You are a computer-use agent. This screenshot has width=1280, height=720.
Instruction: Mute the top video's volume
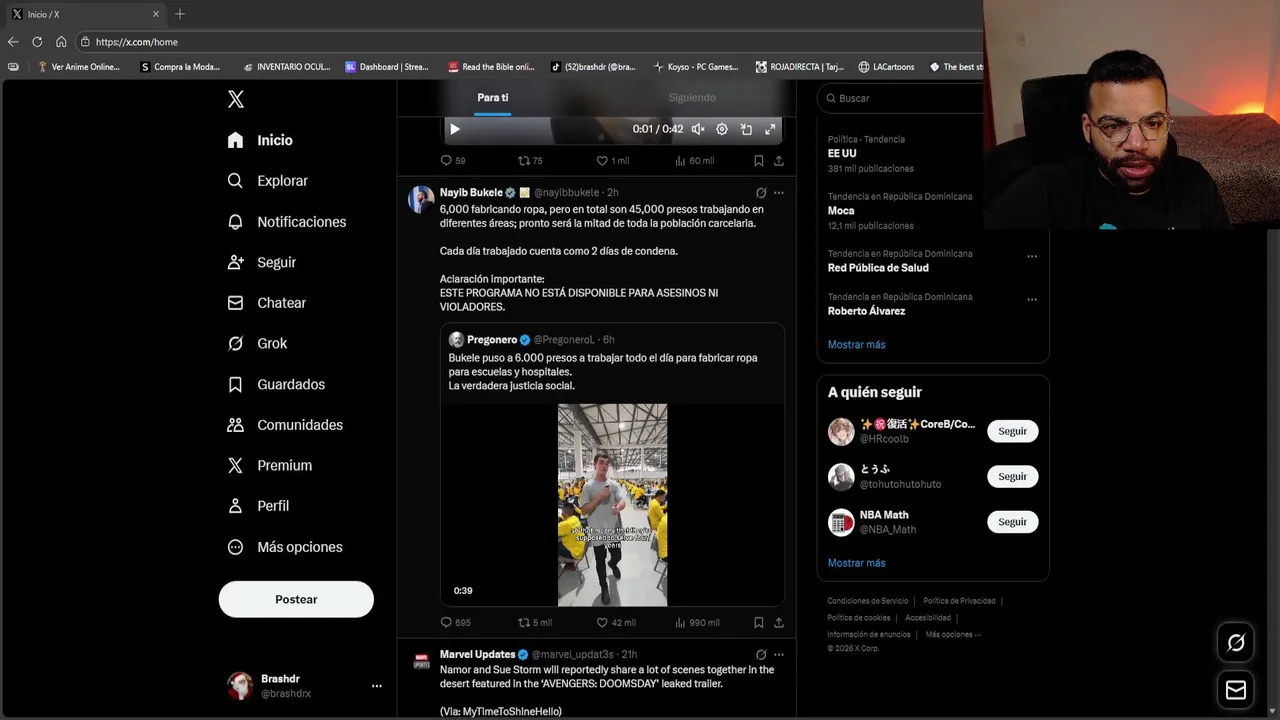click(698, 129)
